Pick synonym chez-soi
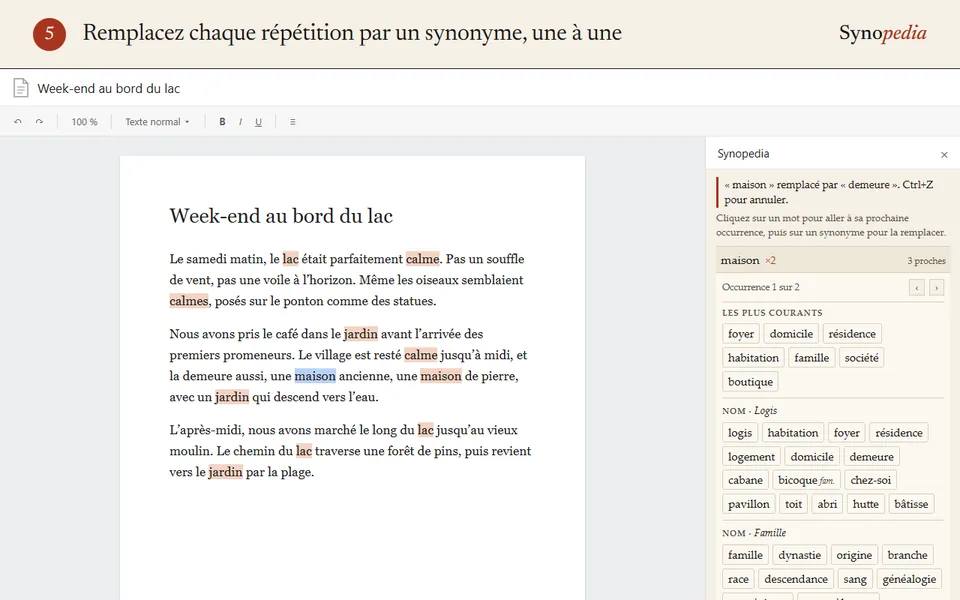This screenshot has width=960, height=600. 871,480
